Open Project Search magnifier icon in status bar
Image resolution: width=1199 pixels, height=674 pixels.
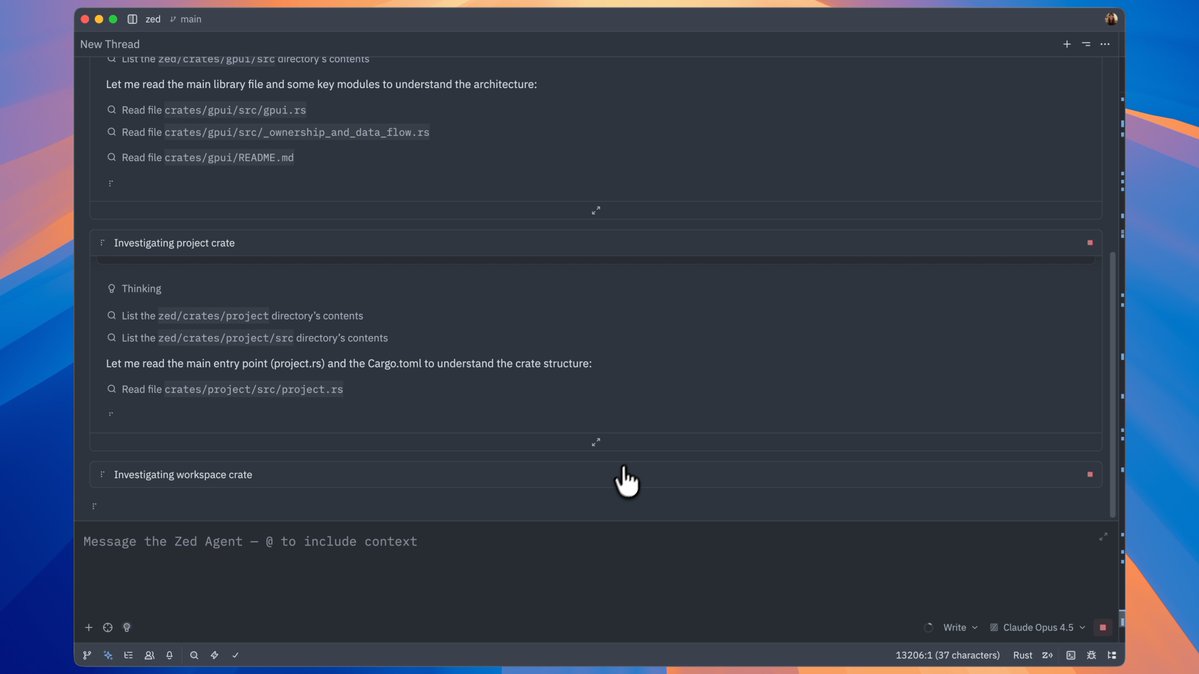point(194,656)
